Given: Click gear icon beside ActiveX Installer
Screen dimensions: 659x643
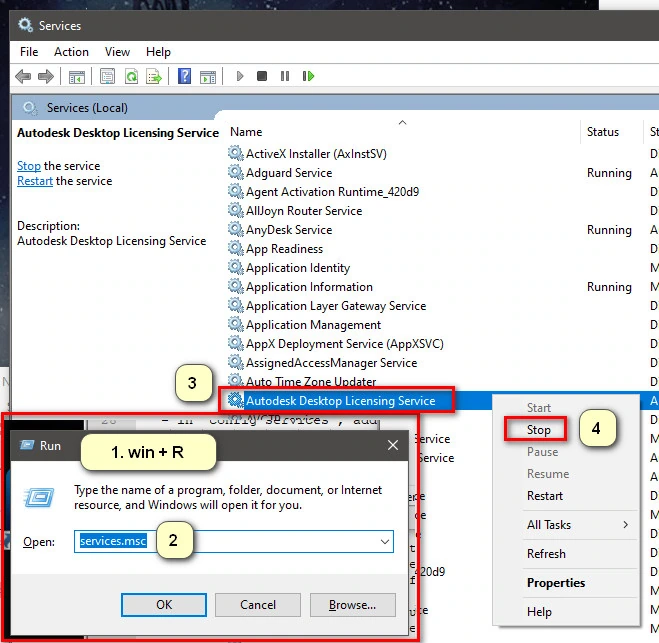Looking at the screenshot, I should tap(236, 153).
